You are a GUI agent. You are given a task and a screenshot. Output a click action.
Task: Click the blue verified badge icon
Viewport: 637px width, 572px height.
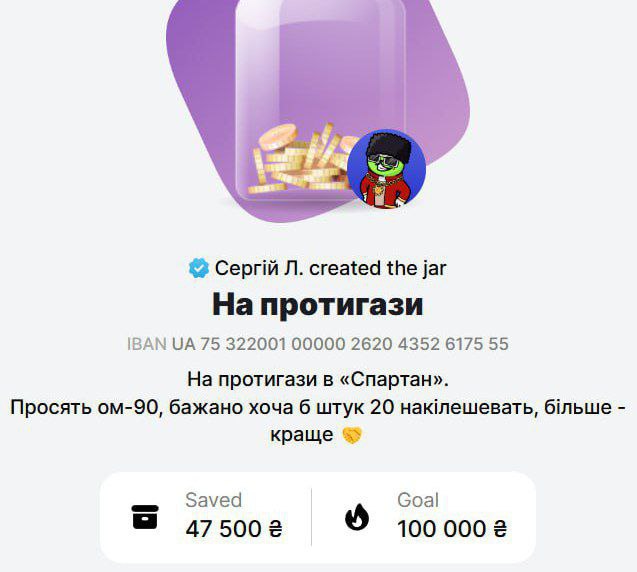[x=199, y=268]
